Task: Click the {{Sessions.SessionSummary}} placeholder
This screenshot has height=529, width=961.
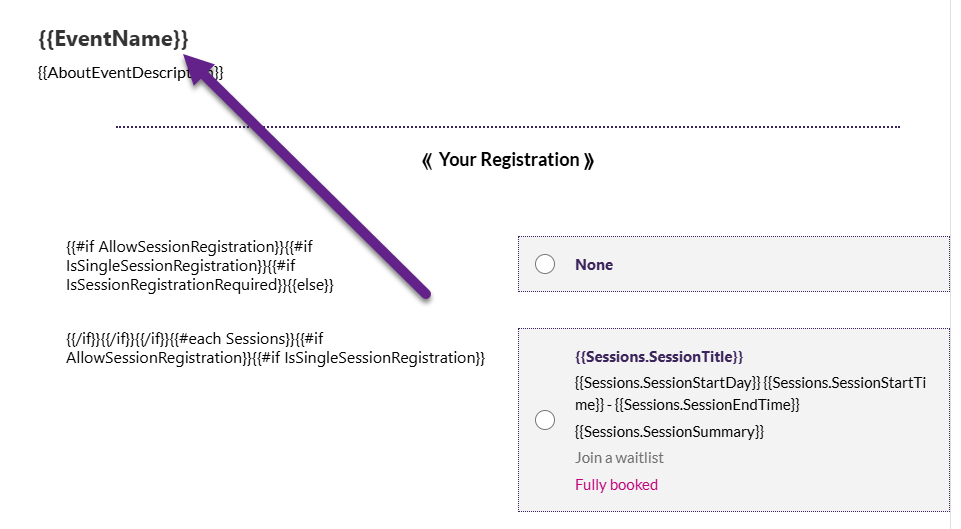Action: pyautogui.click(x=669, y=432)
